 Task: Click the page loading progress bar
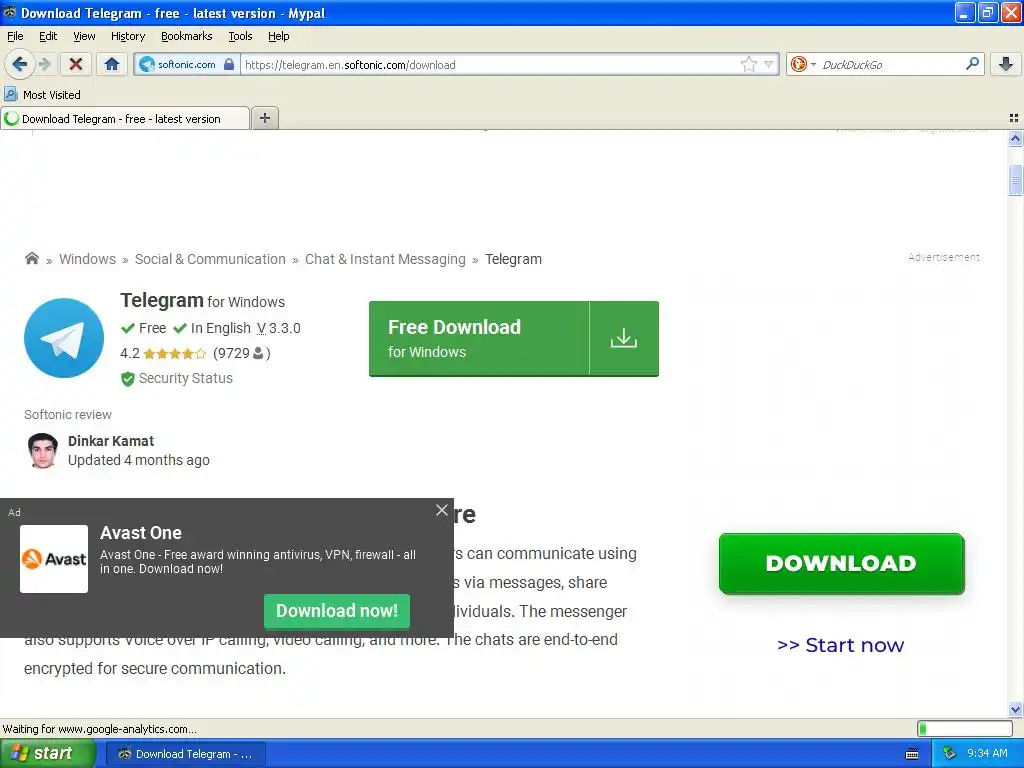click(965, 728)
